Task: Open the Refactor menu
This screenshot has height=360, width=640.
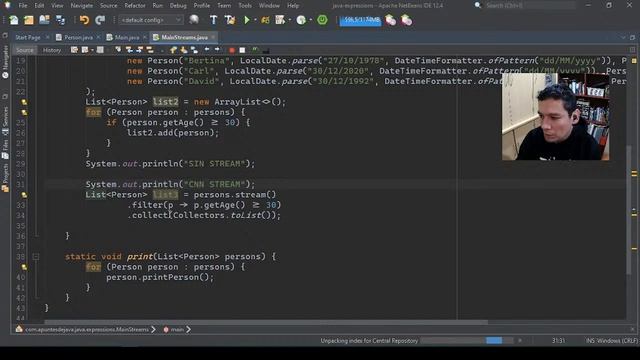Action: tap(135, 6)
